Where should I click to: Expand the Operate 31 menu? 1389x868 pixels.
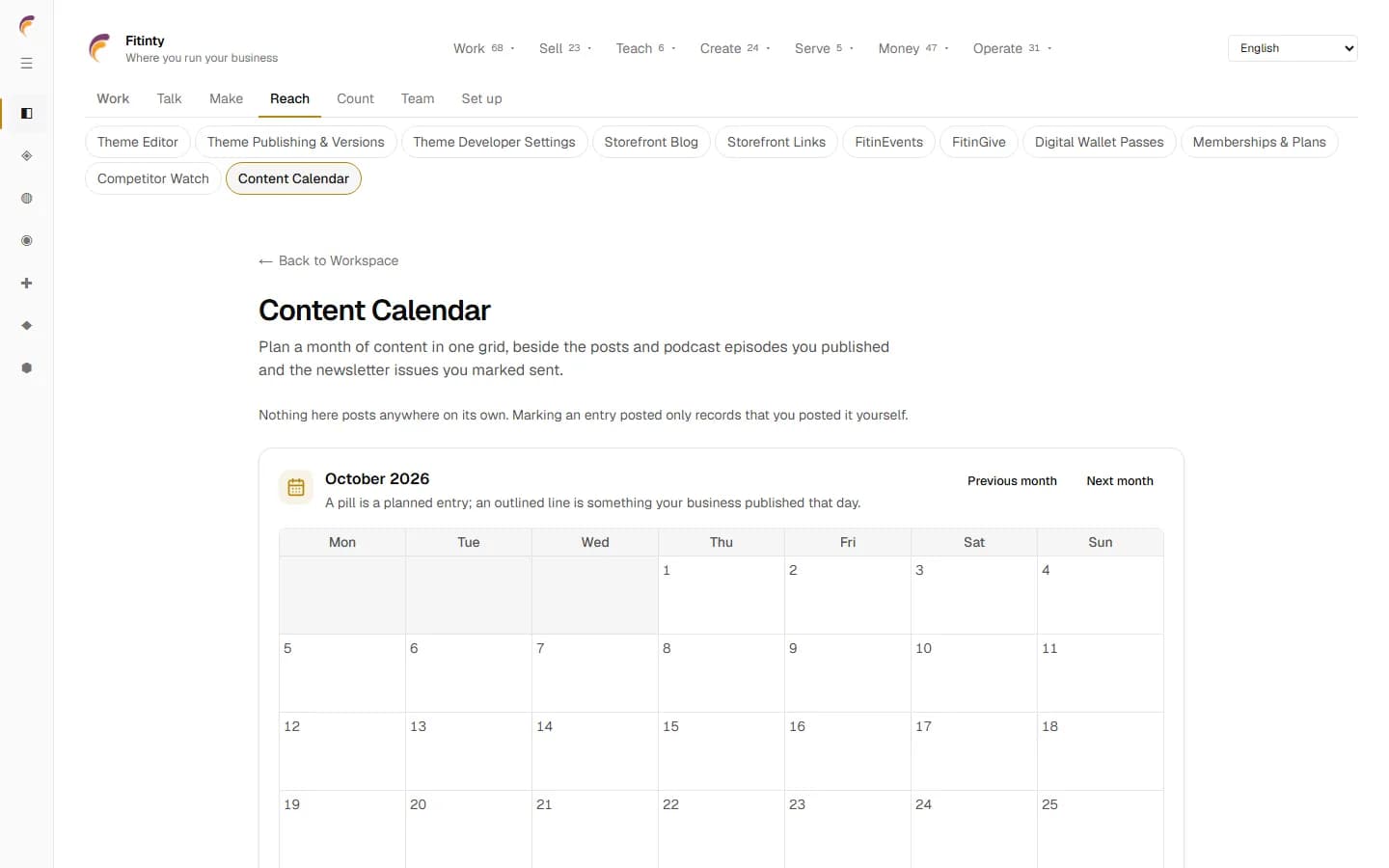[1012, 48]
